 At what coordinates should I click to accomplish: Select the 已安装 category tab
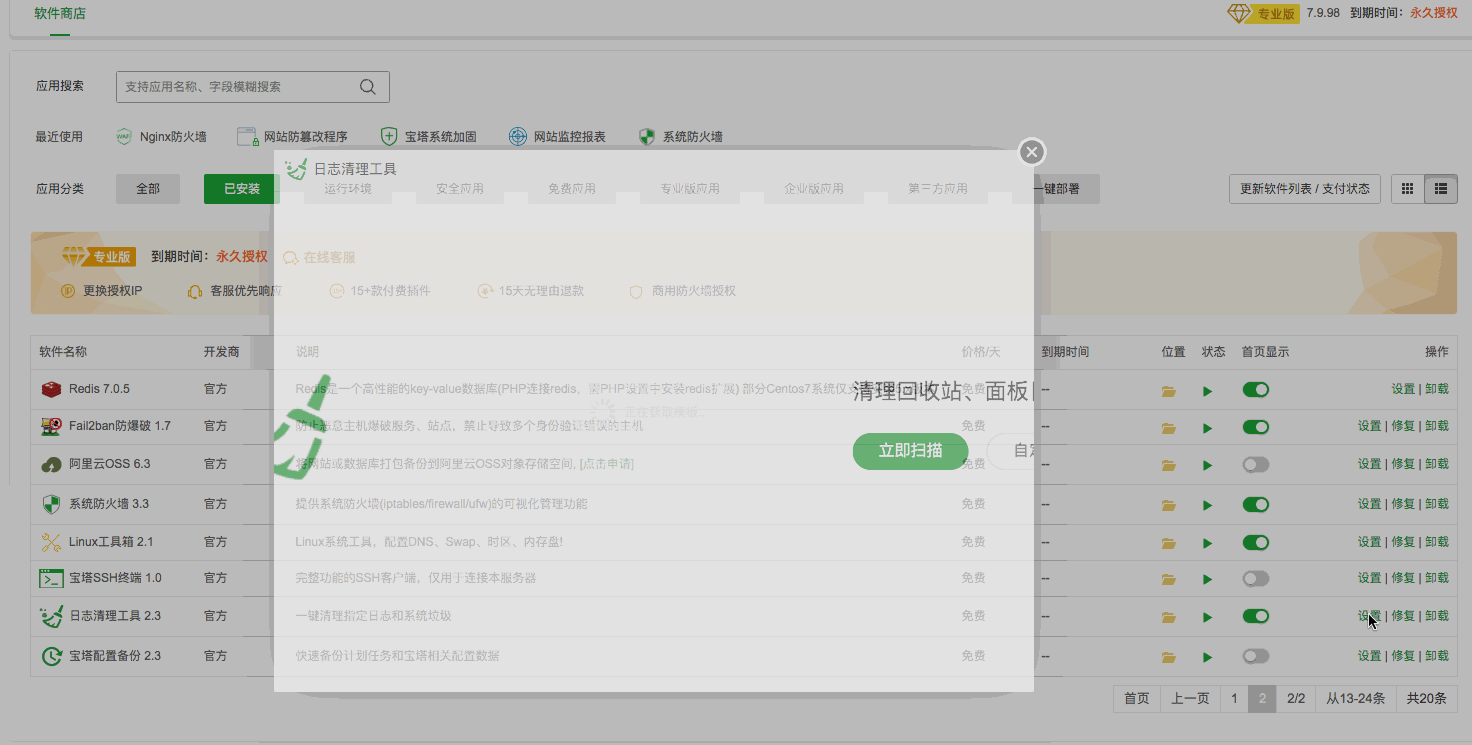(242, 189)
